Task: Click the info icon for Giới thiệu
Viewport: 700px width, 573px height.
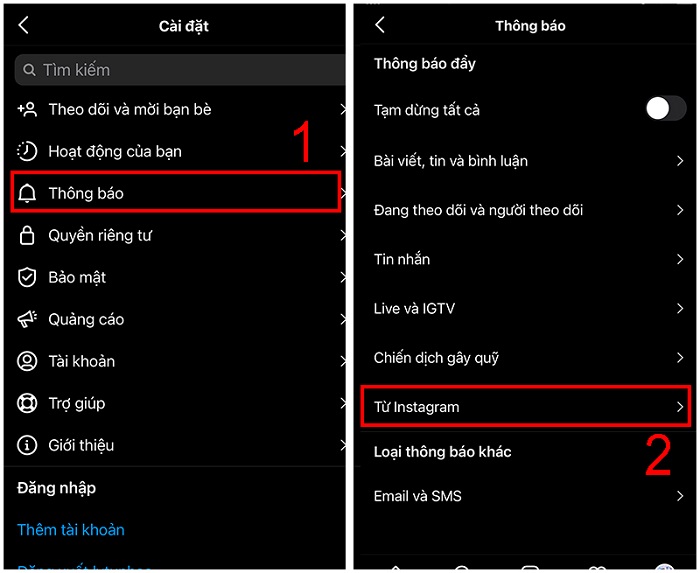Action: pos(27,445)
